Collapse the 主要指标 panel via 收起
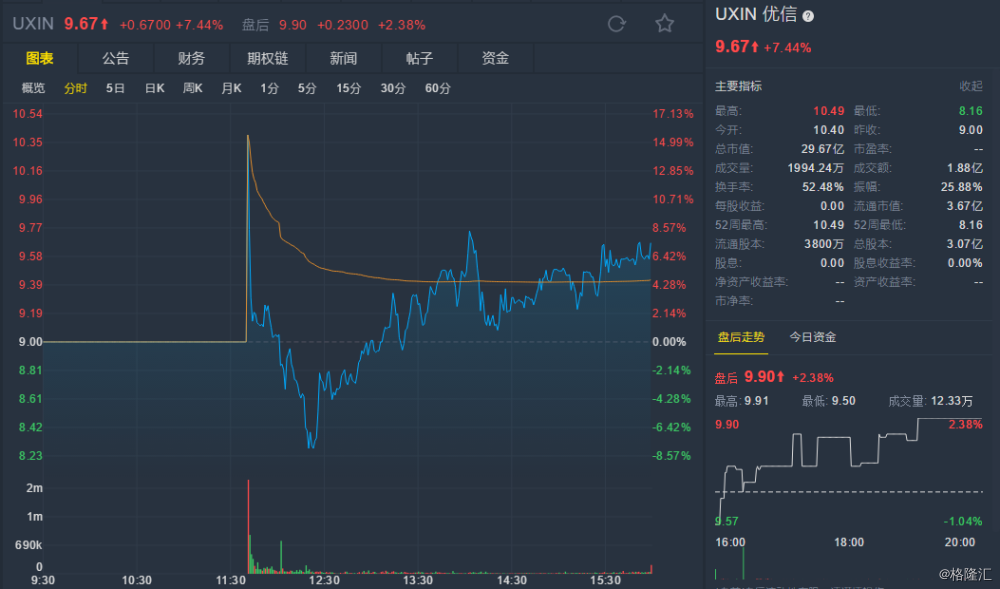1000x589 pixels. click(971, 86)
